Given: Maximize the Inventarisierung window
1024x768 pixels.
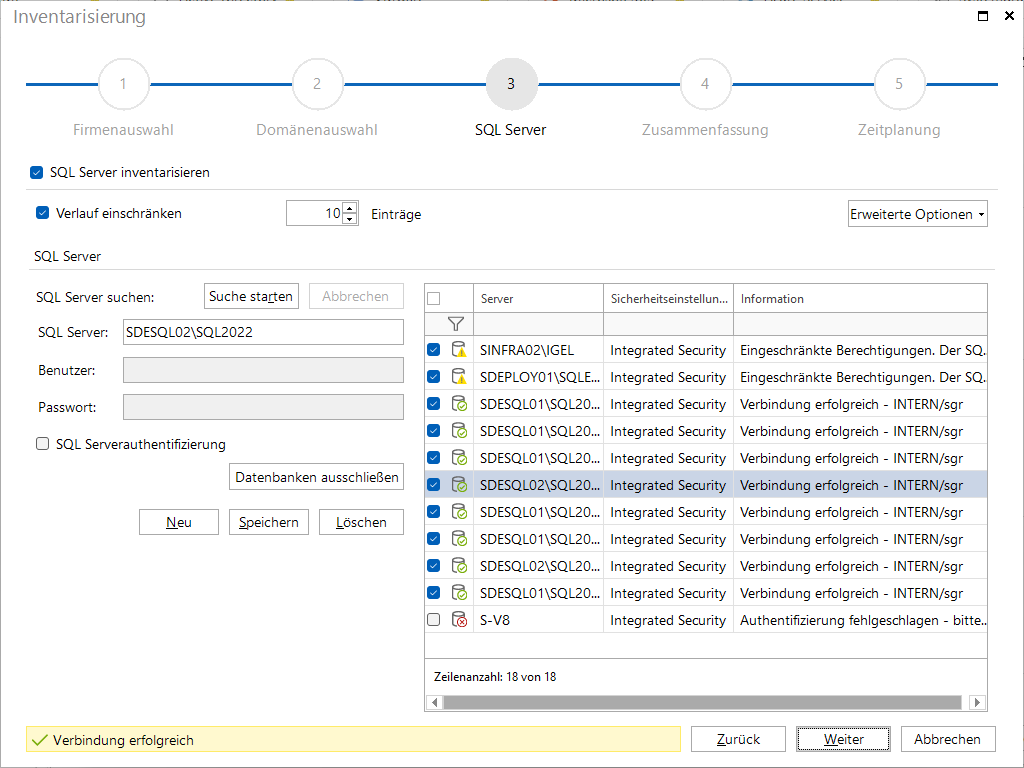Looking at the screenshot, I should (983, 16).
